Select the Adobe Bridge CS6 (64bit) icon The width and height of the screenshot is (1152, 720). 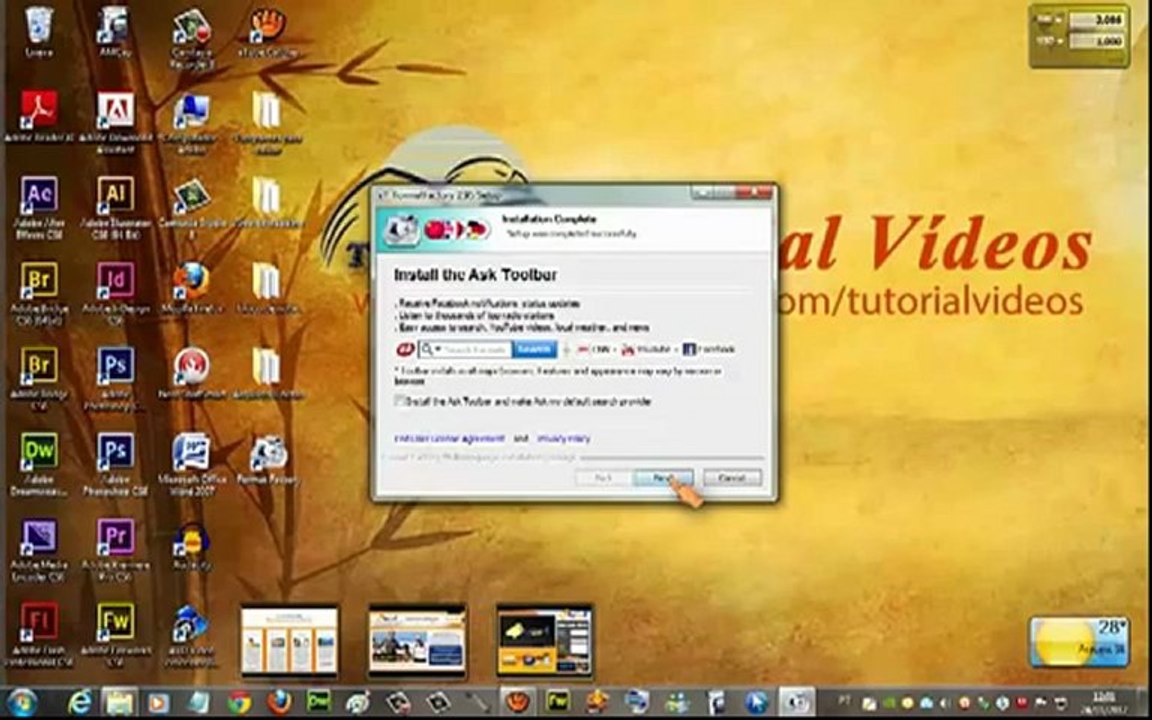coord(39,292)
